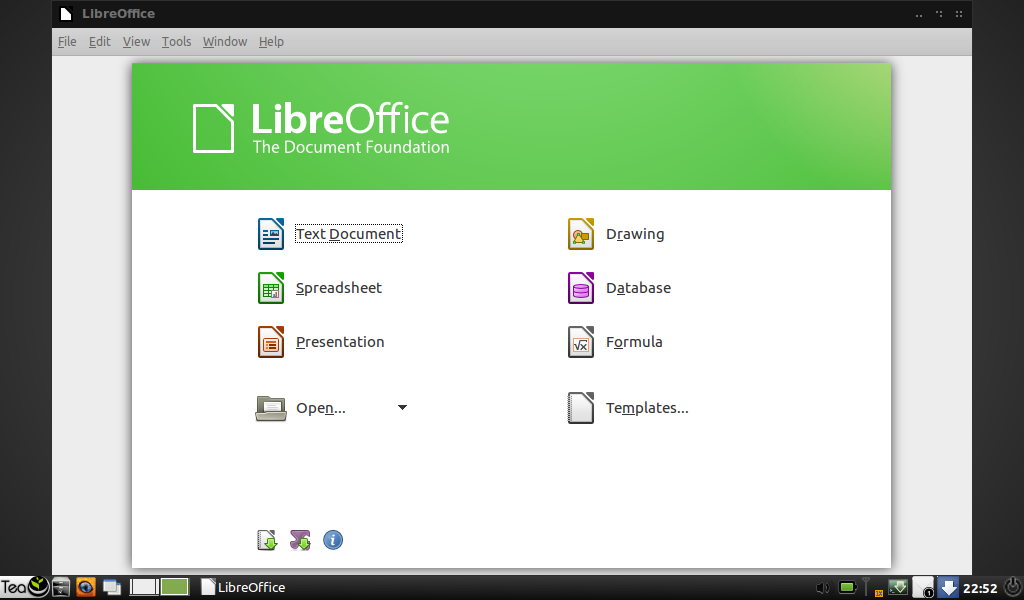Click the Open... label

[321, 408]
